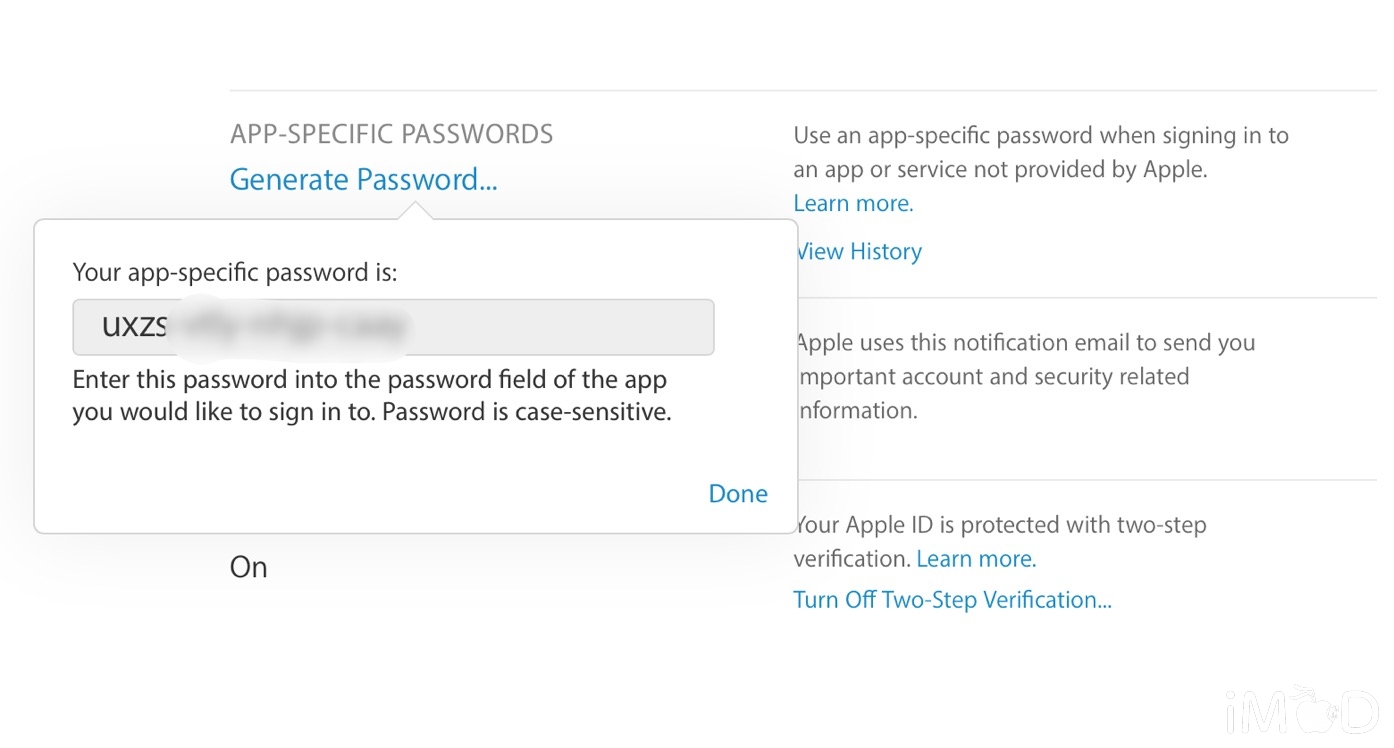Click the 'Apple uses this notification email' text
Viewport: 1394px width, 748px height.
tap(1024, 343)
